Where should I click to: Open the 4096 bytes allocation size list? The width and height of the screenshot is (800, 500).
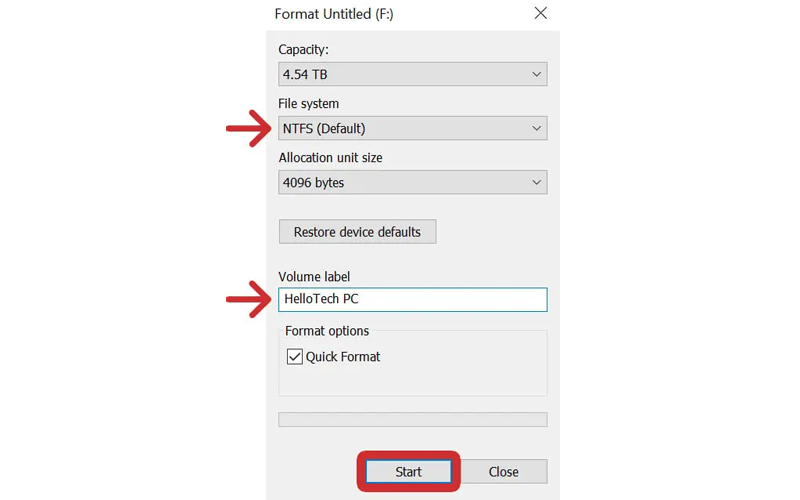400,183
